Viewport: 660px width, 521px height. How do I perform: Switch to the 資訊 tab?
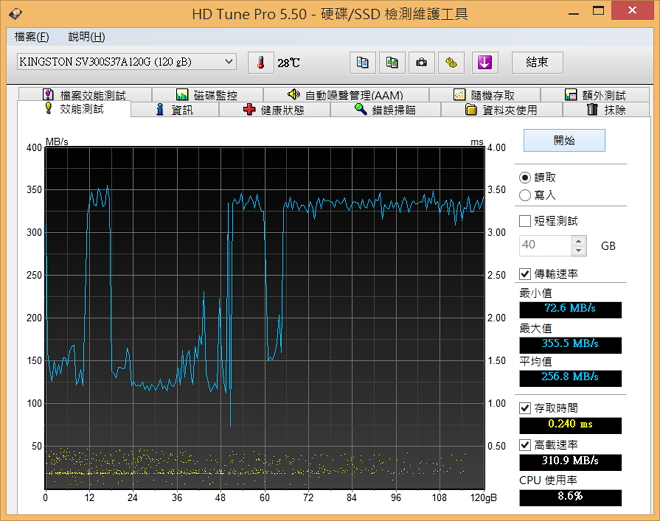[x=175, y=110]
